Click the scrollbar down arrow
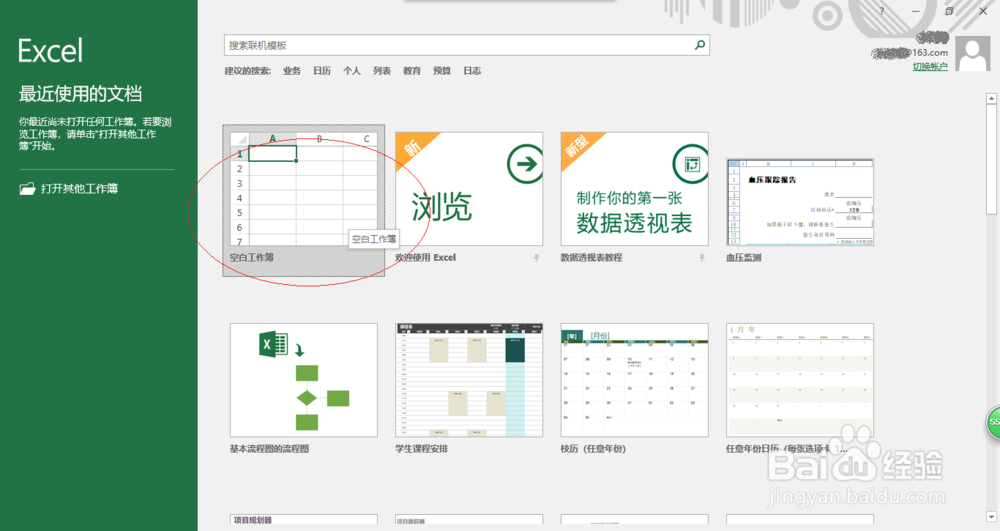1000x531 pixels. (991, 516)
